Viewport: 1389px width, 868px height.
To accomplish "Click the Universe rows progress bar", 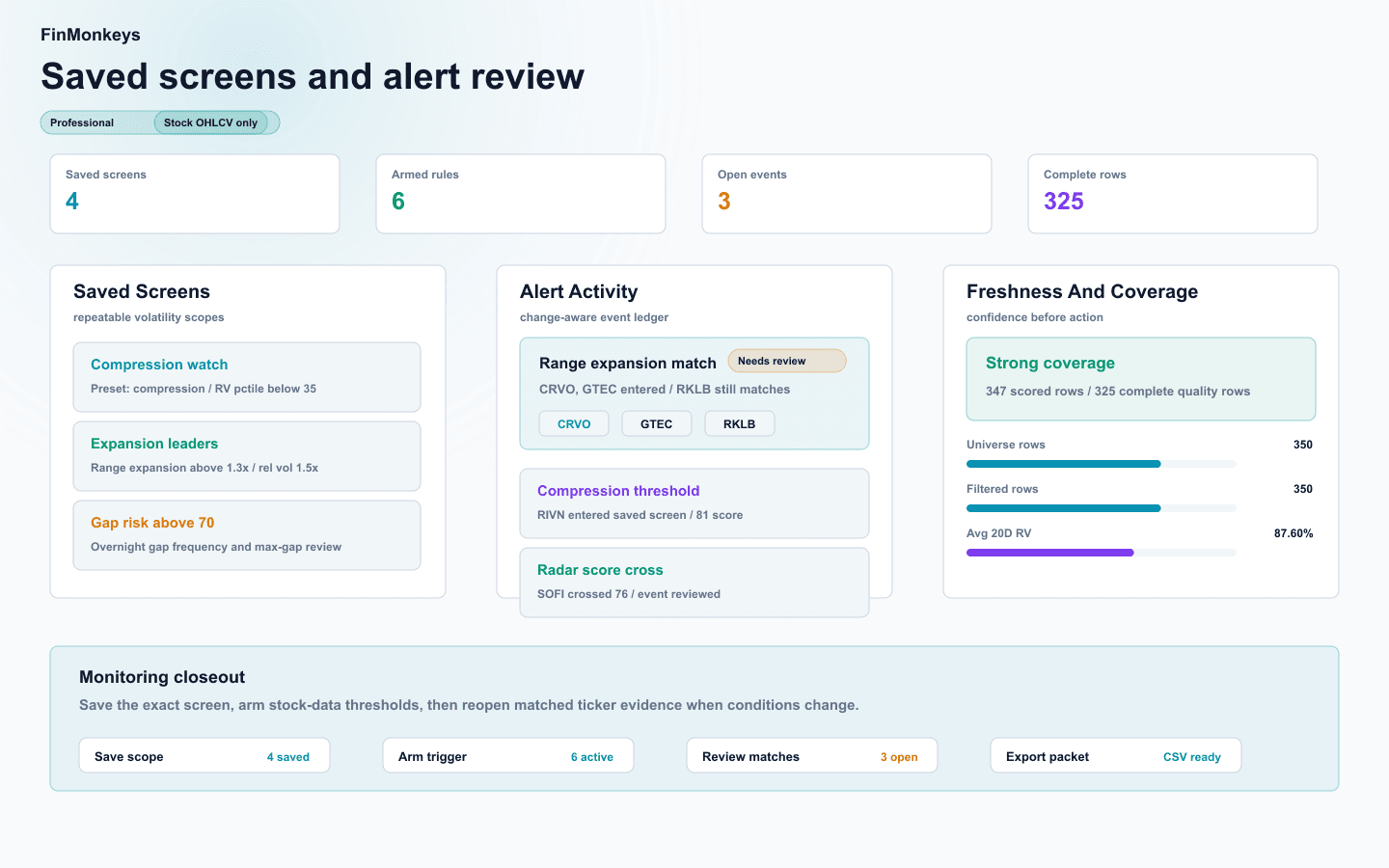I will [x=1102, y=464].
